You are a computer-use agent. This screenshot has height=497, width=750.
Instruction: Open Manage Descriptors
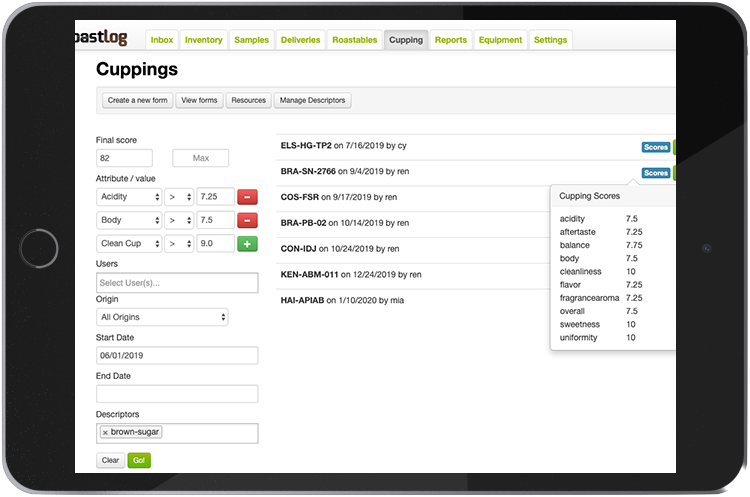tap(312, 100)
